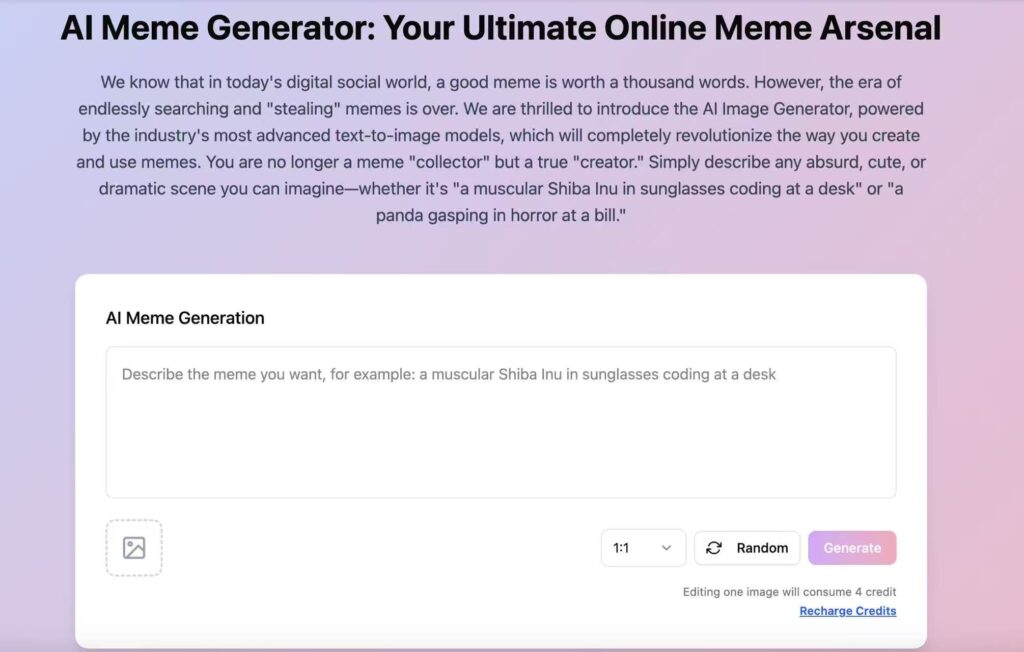Click the picture placeholder icon below the prompt box
The image size is (1024, 652).
tap(134, 548)
